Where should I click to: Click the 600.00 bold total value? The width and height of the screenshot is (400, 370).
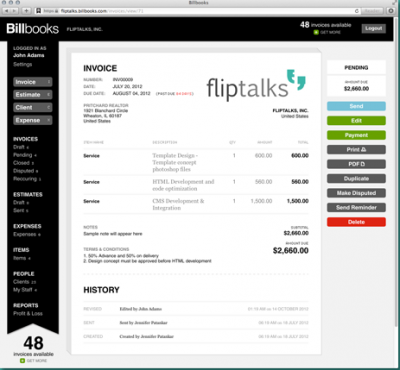(300, 155)
